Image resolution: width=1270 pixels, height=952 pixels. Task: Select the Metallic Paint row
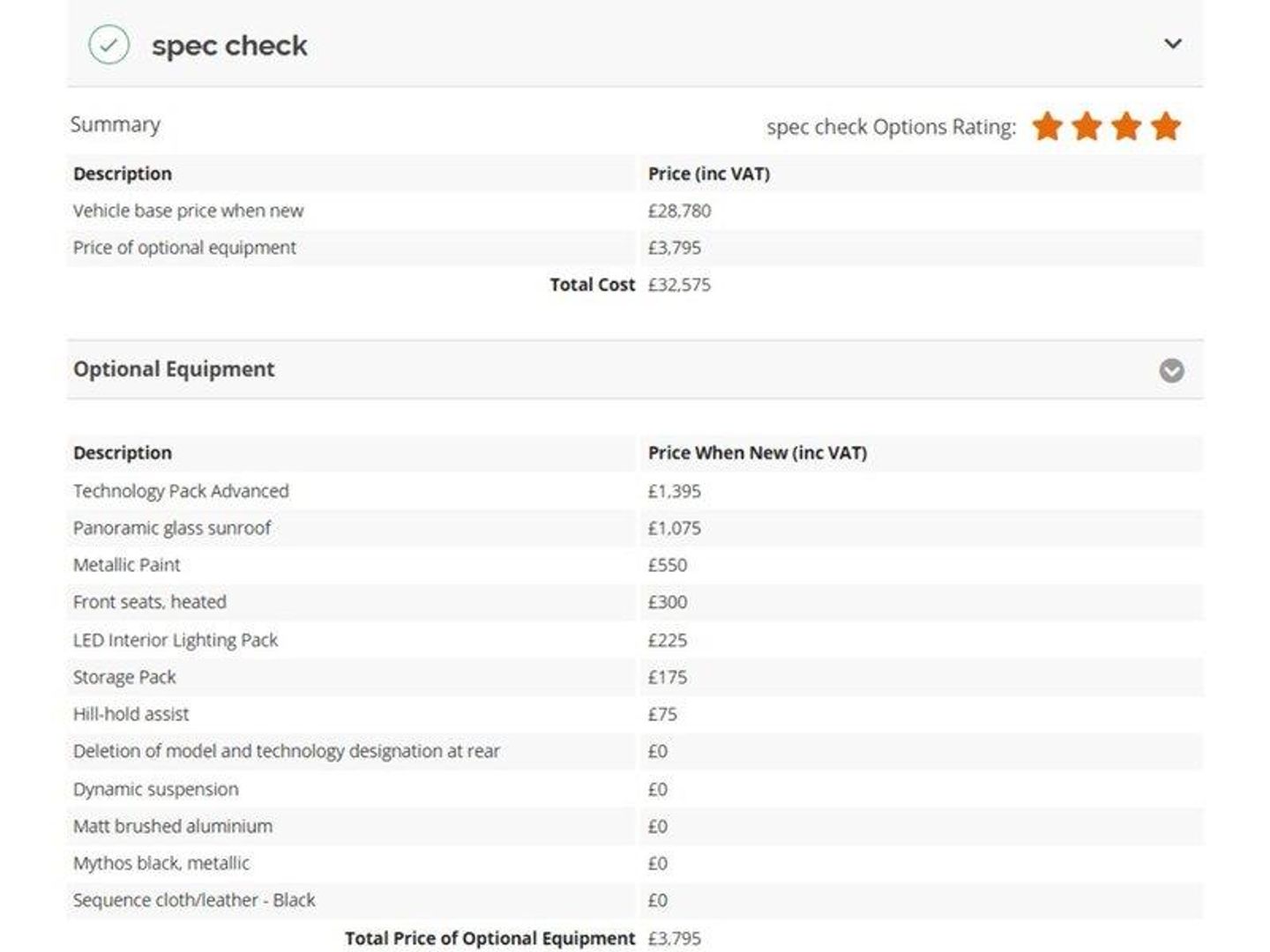click(635, 565)
